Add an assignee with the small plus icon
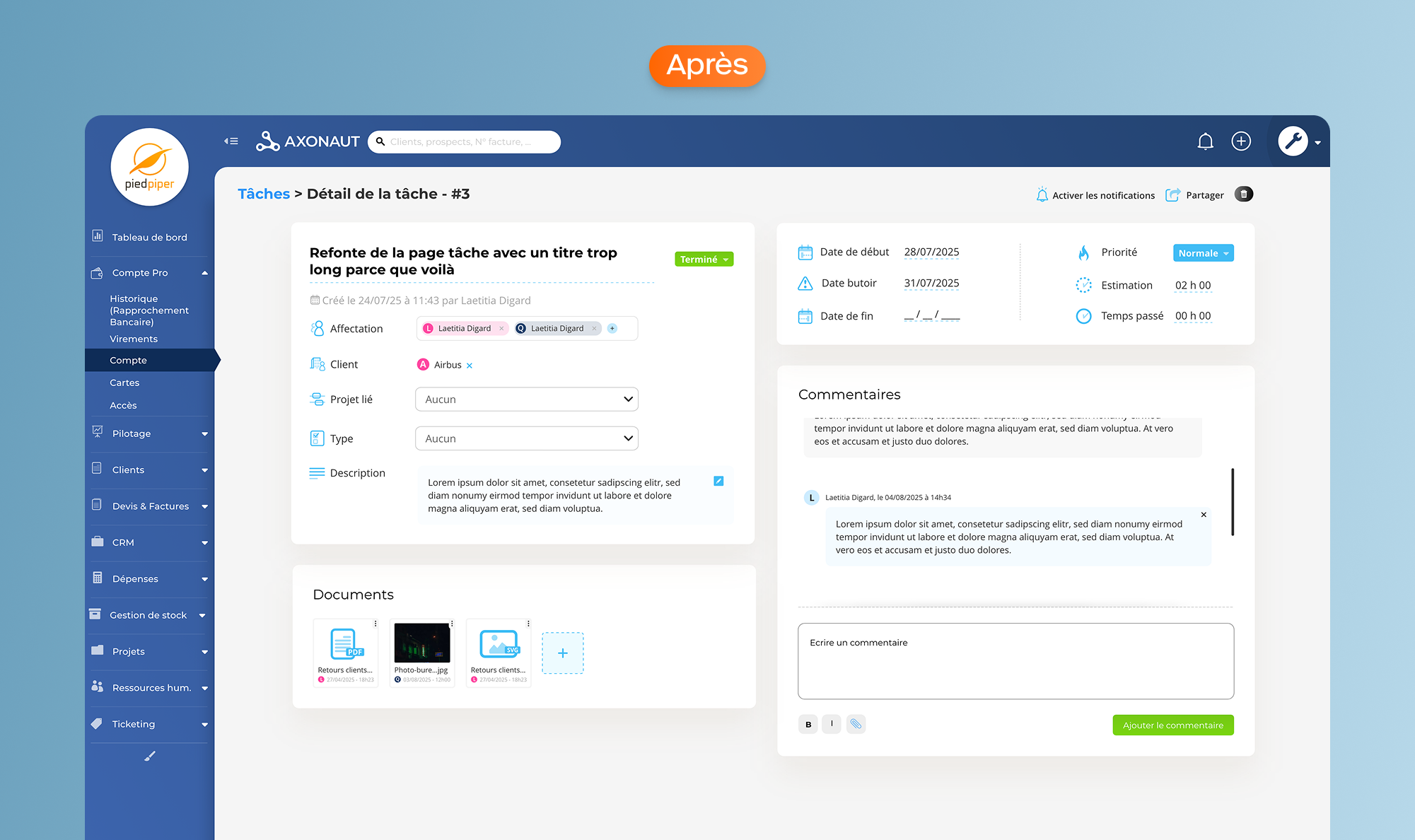 click(612, 328)
